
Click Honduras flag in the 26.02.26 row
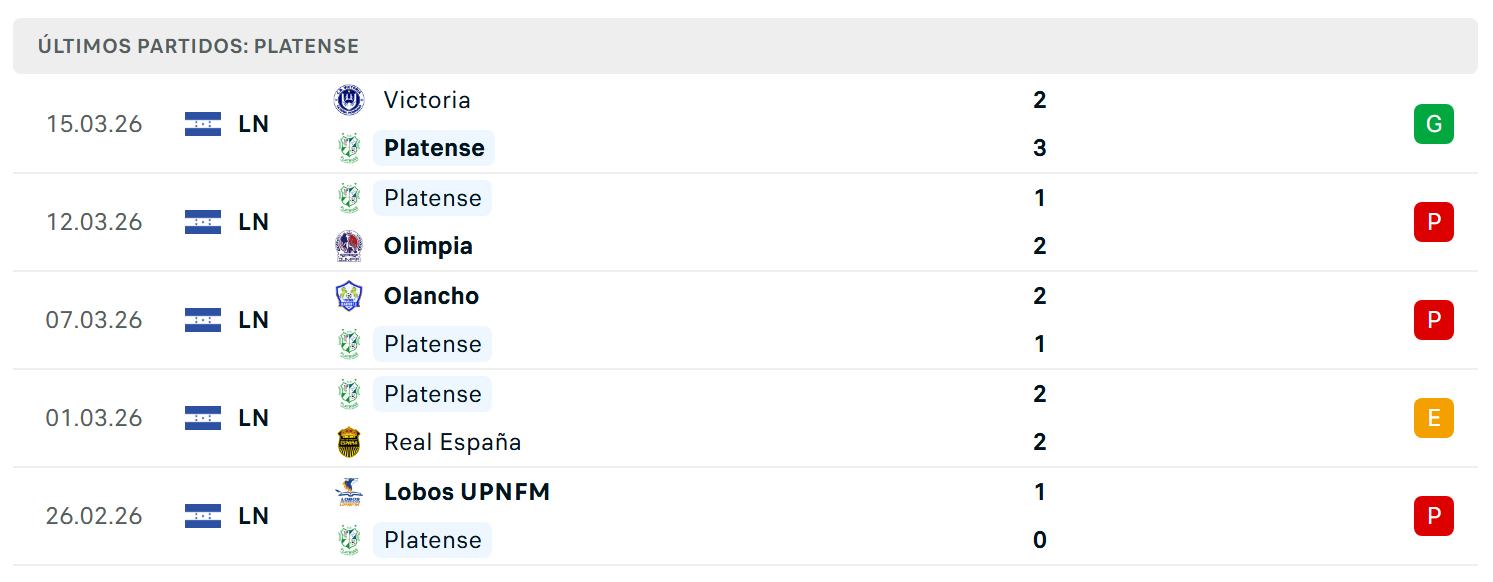pos(203,516)
